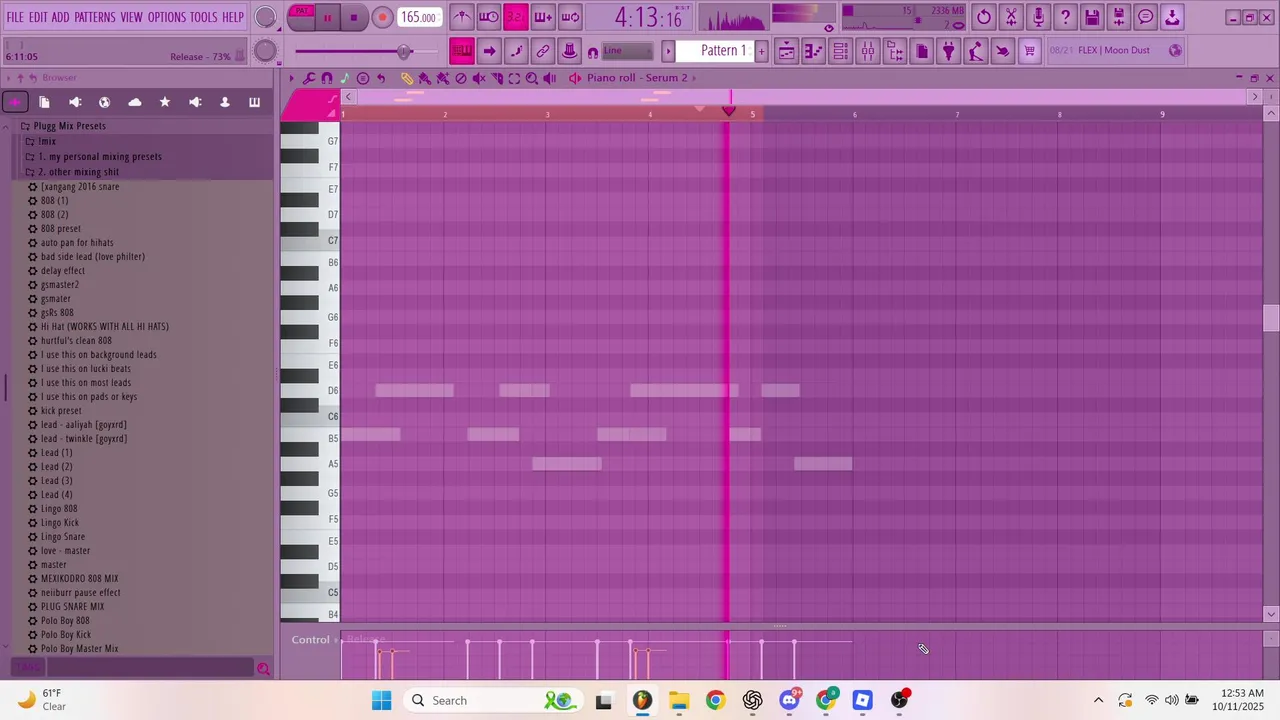Click the tempo field showing 165.000
This screenshot has width=1280, height=720.
418,17
